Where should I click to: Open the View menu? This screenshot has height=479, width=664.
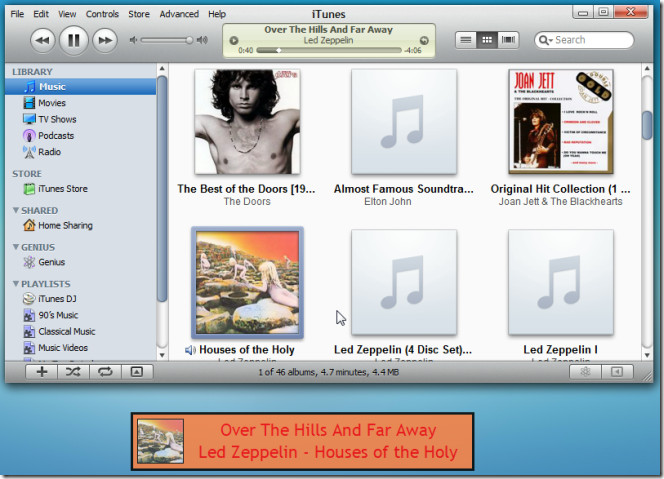click(67, 14)
